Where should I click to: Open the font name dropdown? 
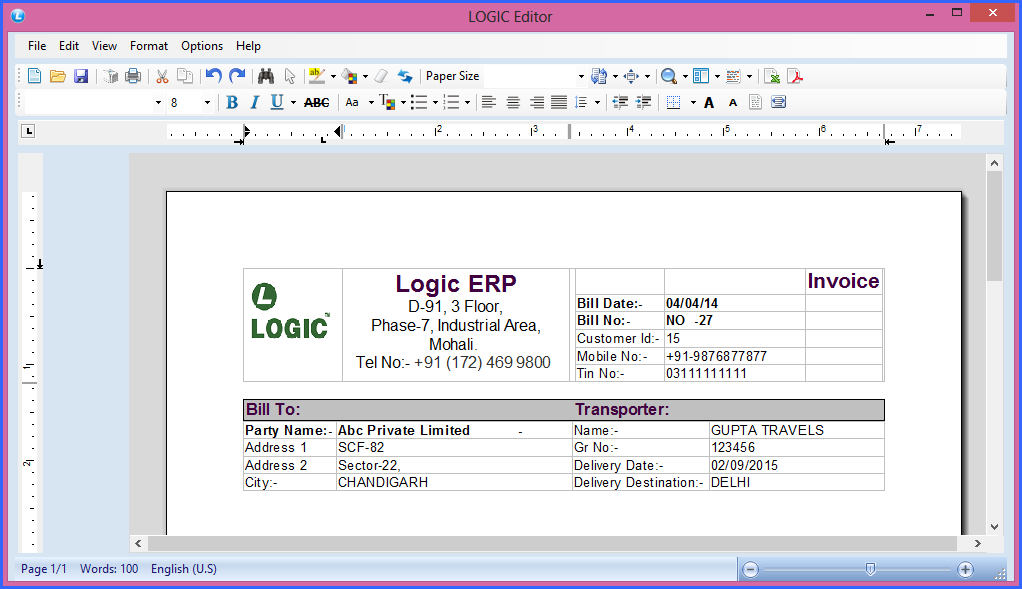[158, 102]
